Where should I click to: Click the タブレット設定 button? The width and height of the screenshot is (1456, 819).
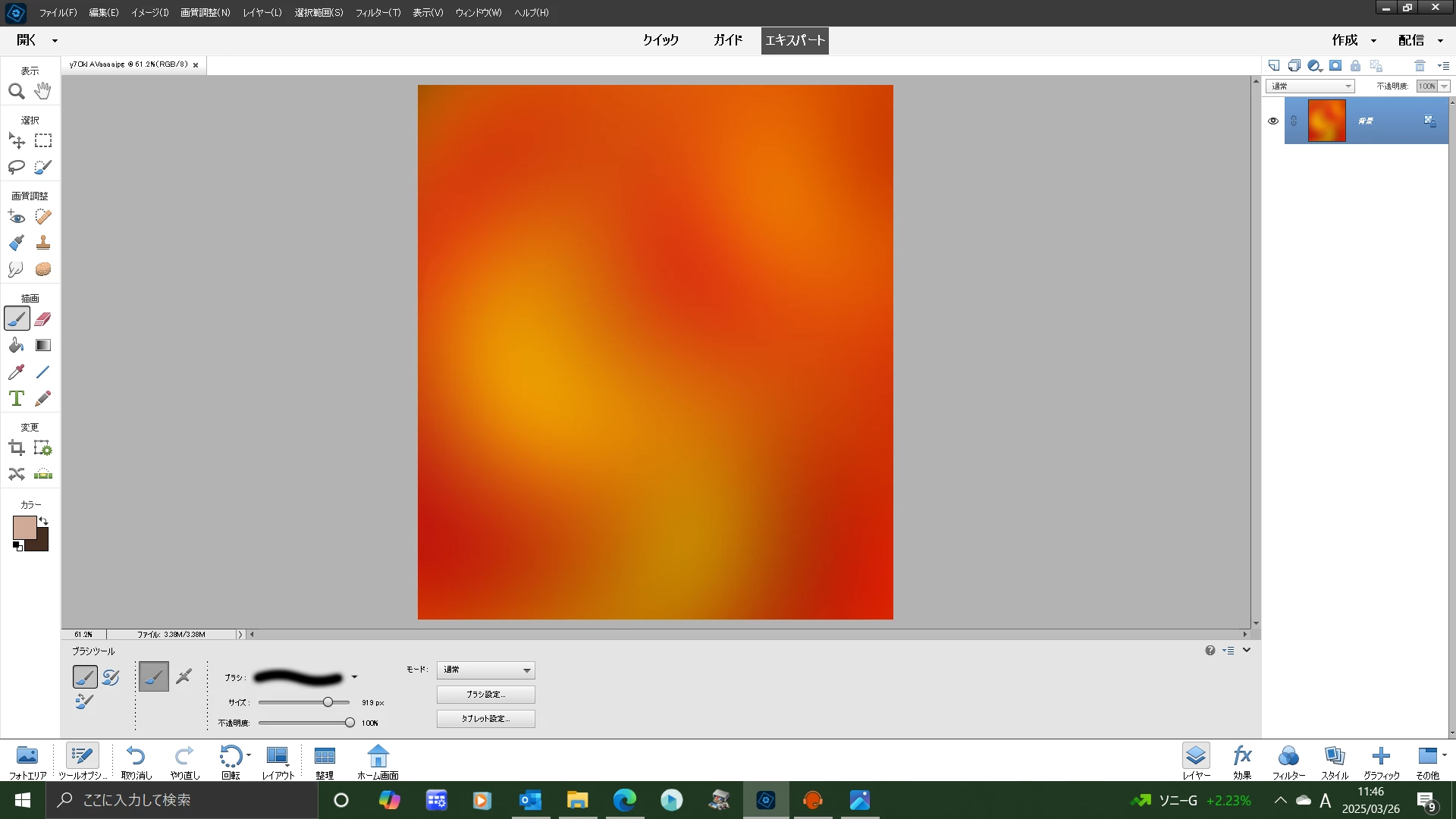pyautogui.click(x=486, y=719)
